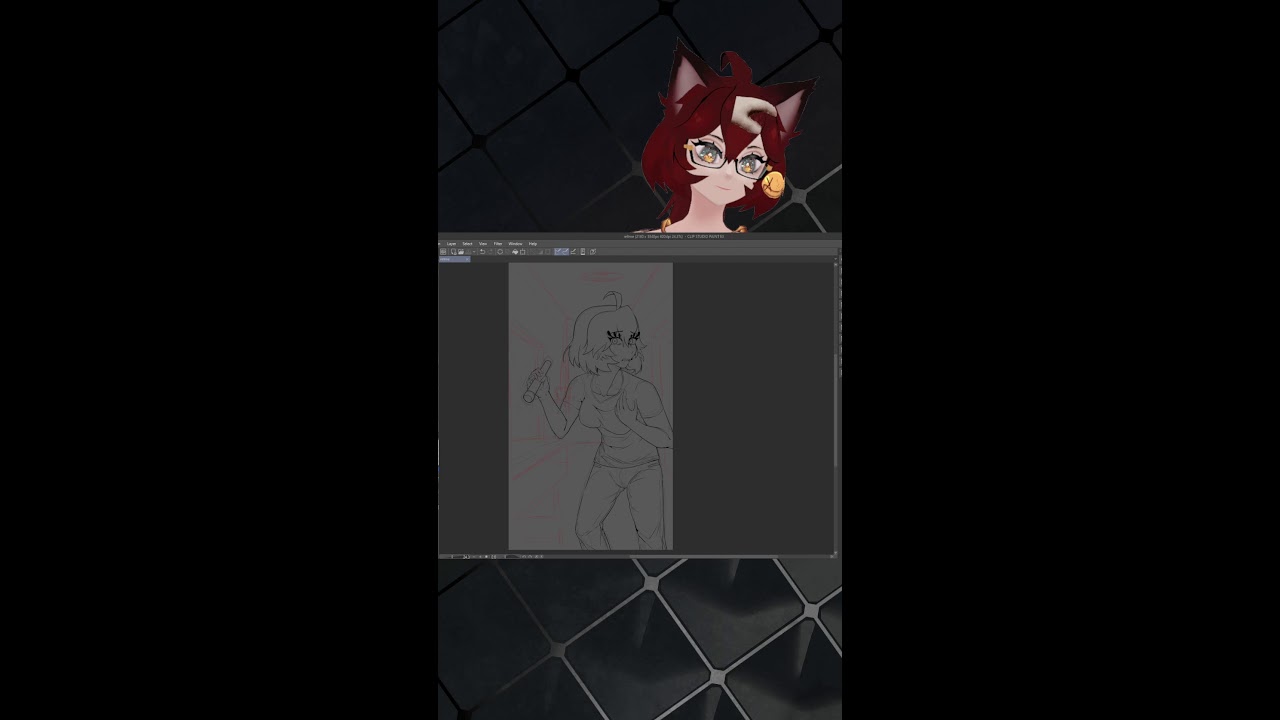Click the smartphone connect icon

(x=583, y=252)
